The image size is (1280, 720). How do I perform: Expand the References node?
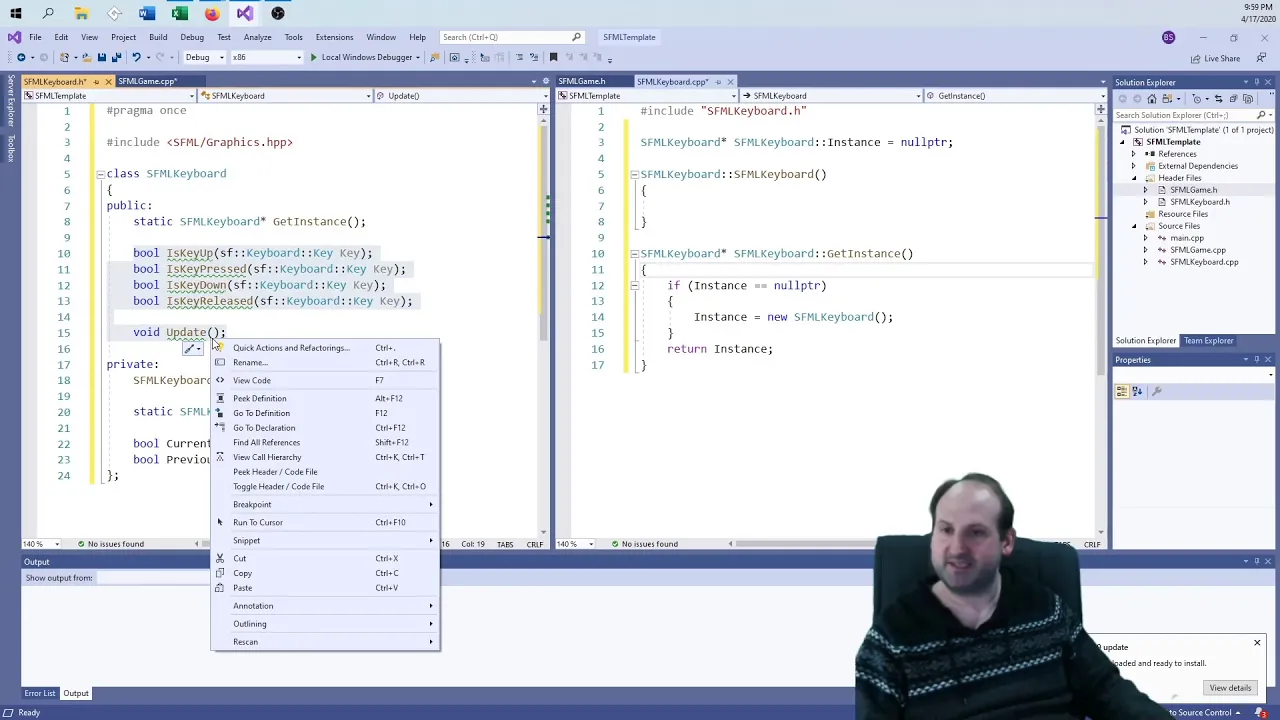coord(1134,154)
